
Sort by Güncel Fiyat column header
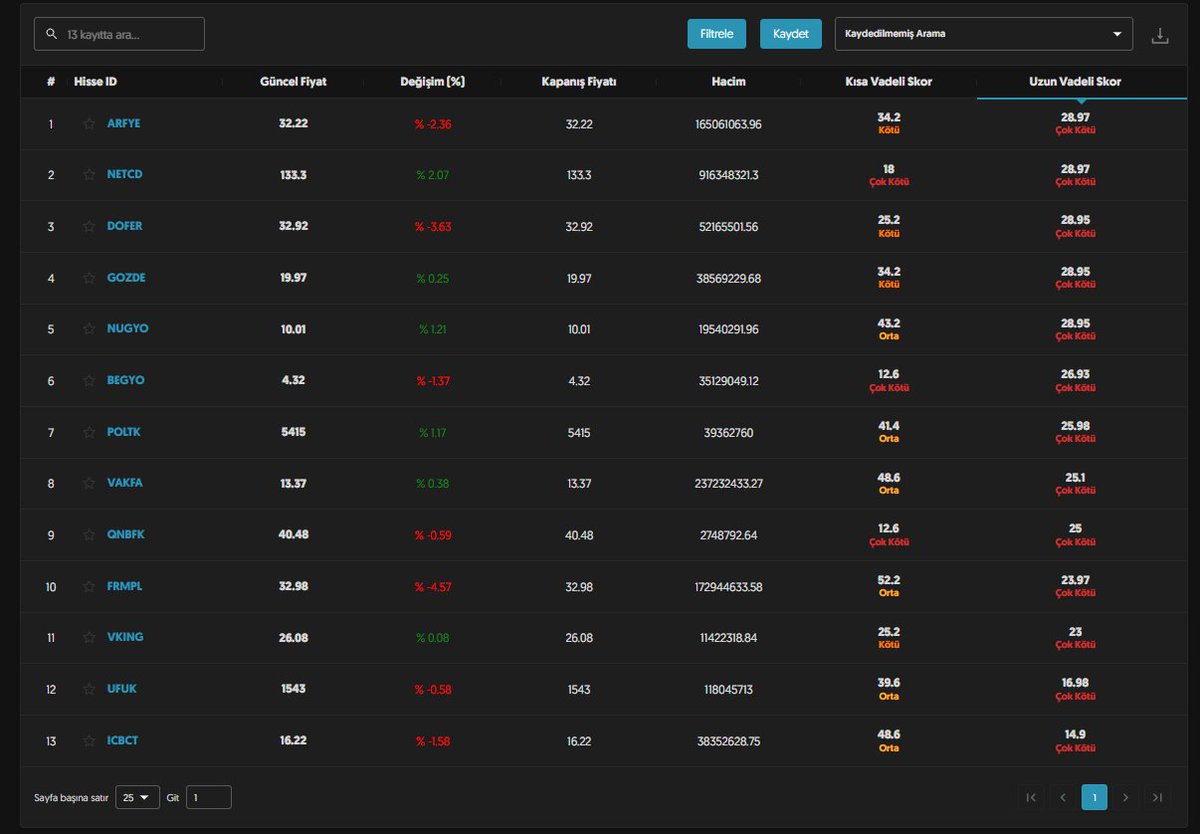point(293,82)
